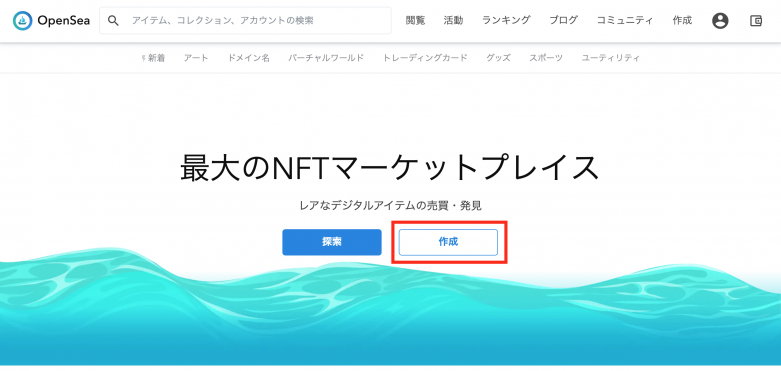This screenshot has height=371, width=781.
Task: Select the バーチャルワールド category
Action: click(x=326, y=58)
